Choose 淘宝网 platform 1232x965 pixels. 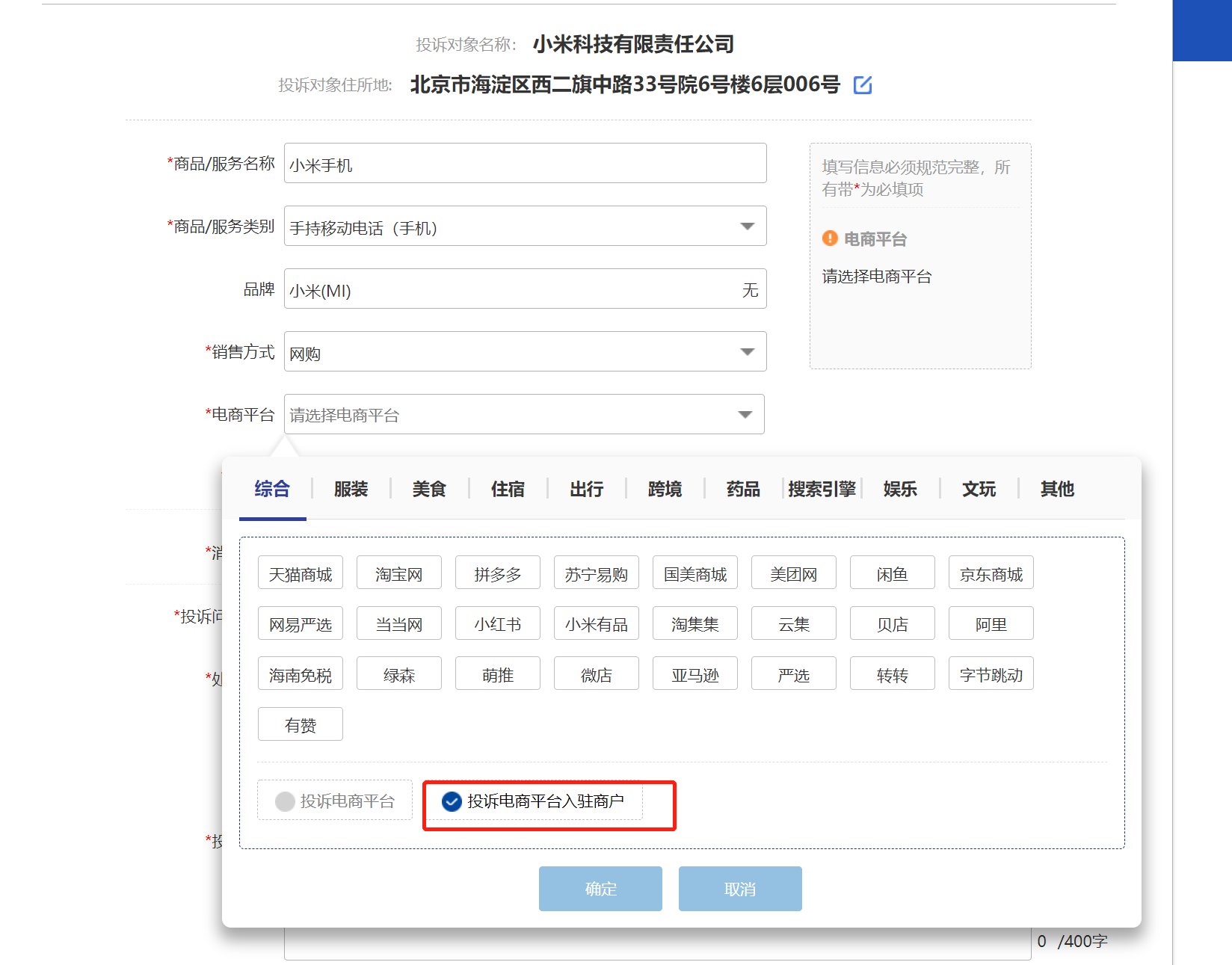[399, 573]
